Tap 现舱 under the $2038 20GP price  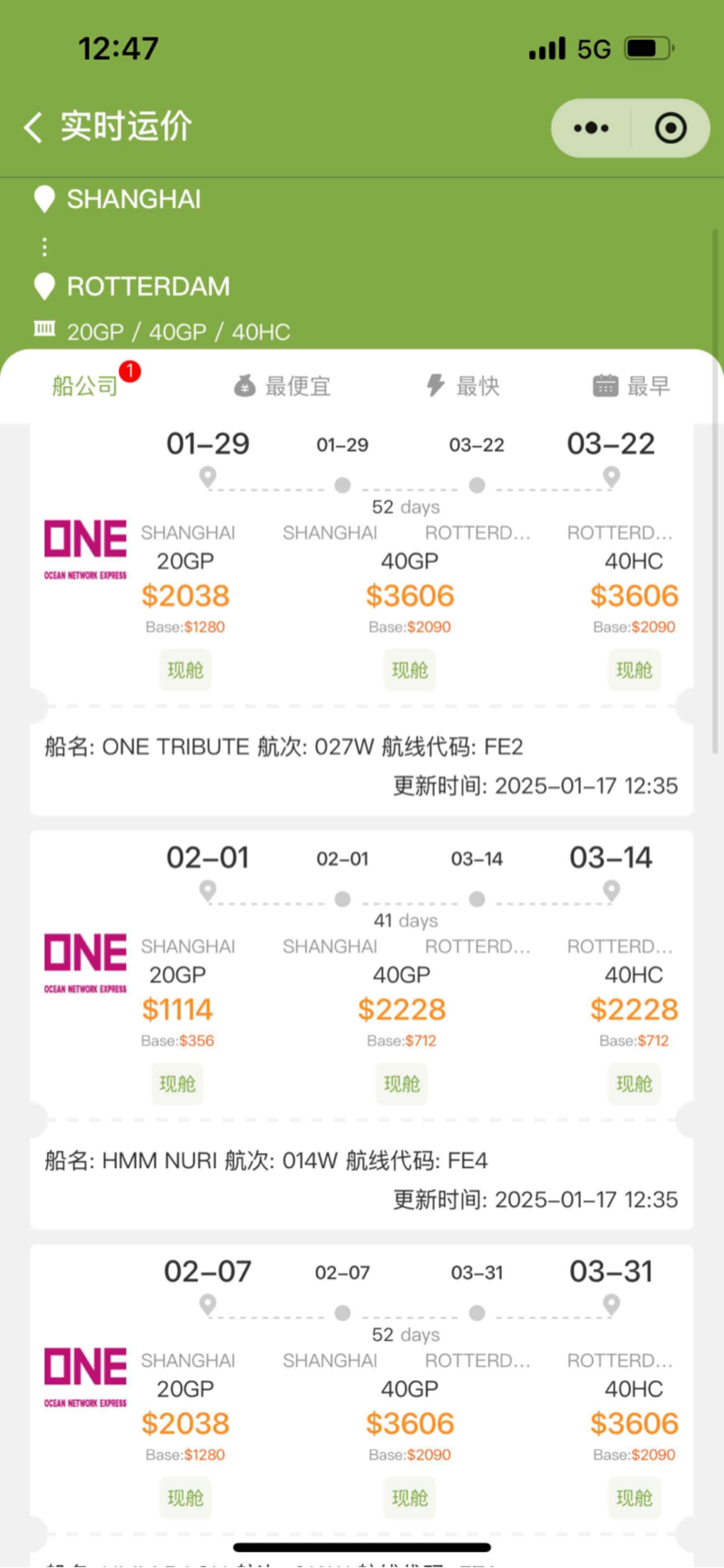185,670
